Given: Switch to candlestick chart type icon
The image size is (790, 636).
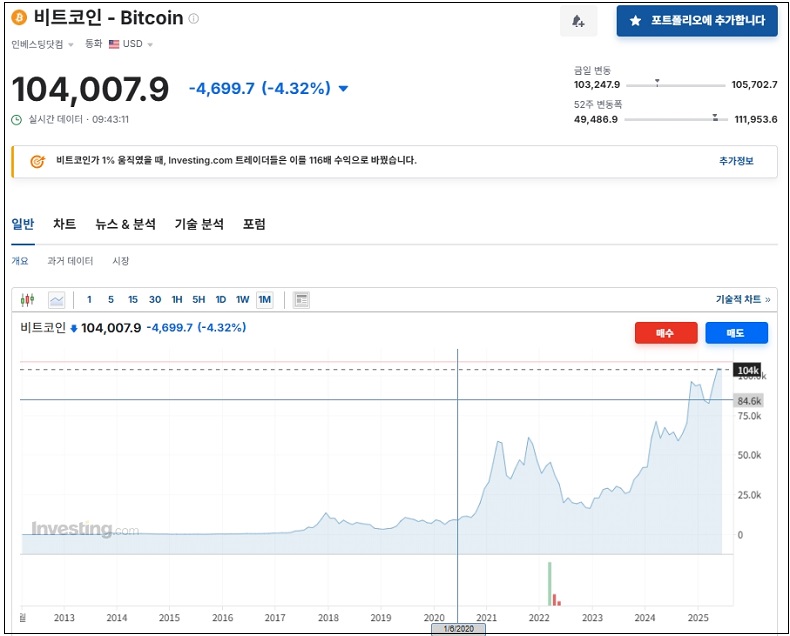Looking at the screenshot, I should click(28, 300).
